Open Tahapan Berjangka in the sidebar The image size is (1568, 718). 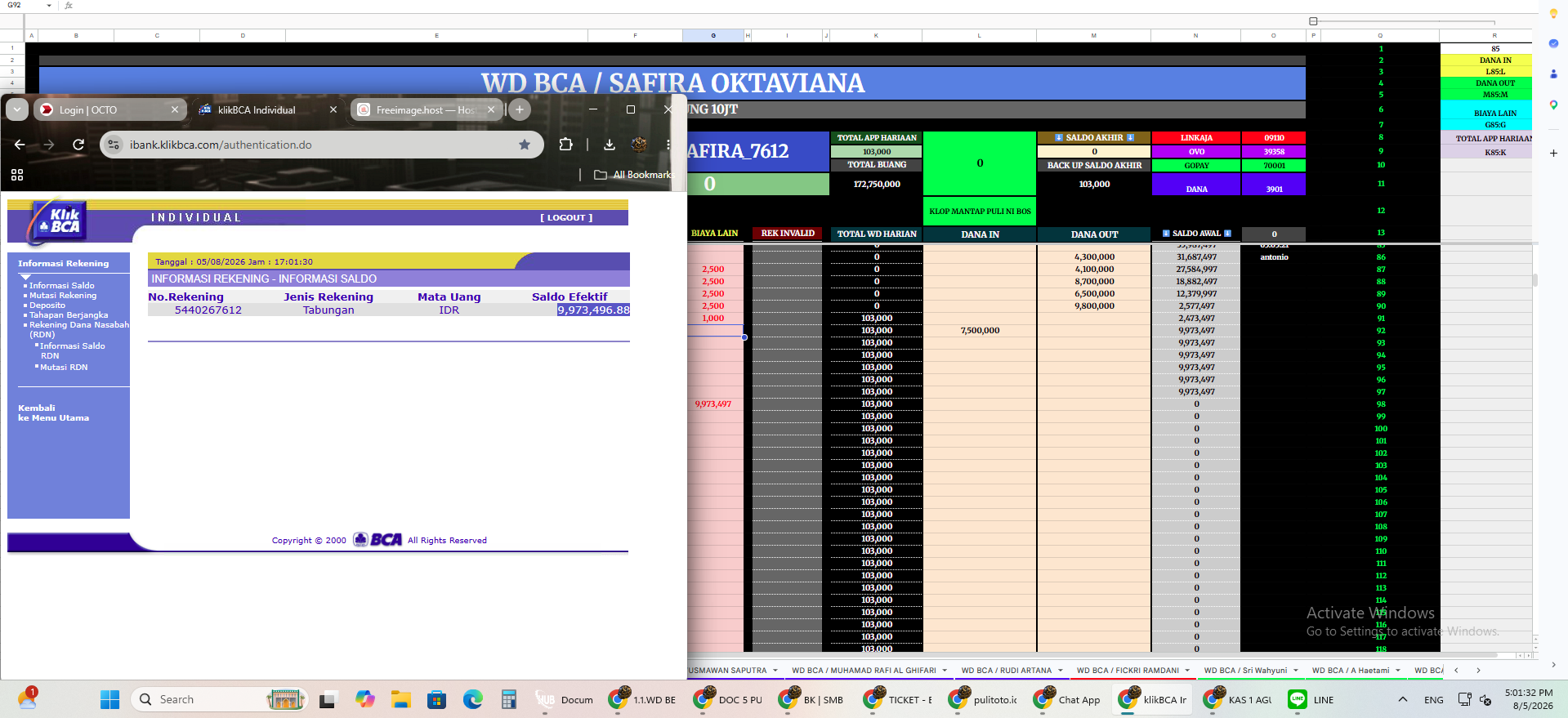[69, 315]
